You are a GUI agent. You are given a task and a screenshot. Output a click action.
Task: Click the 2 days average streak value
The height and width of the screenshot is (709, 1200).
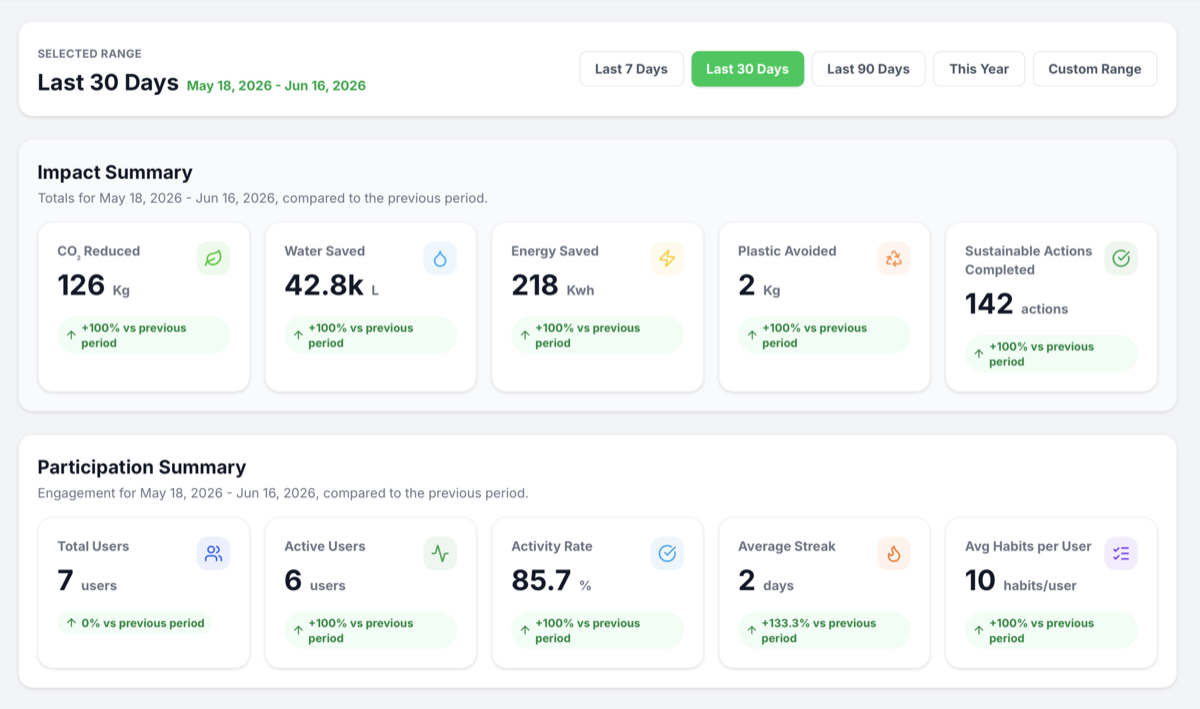point(765,581)
